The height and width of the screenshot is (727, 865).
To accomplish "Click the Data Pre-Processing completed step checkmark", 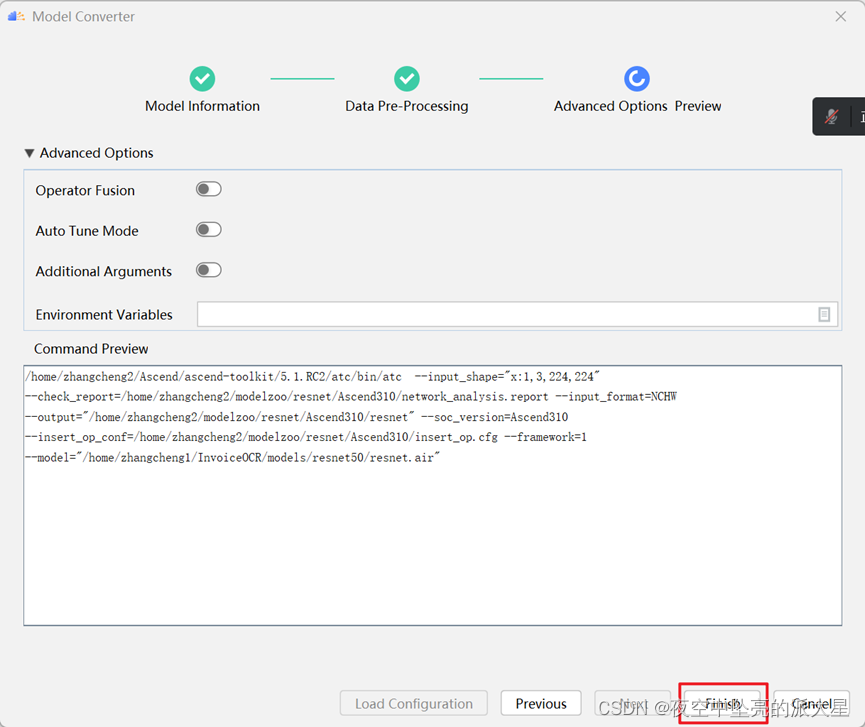I will tap(407, 79).
